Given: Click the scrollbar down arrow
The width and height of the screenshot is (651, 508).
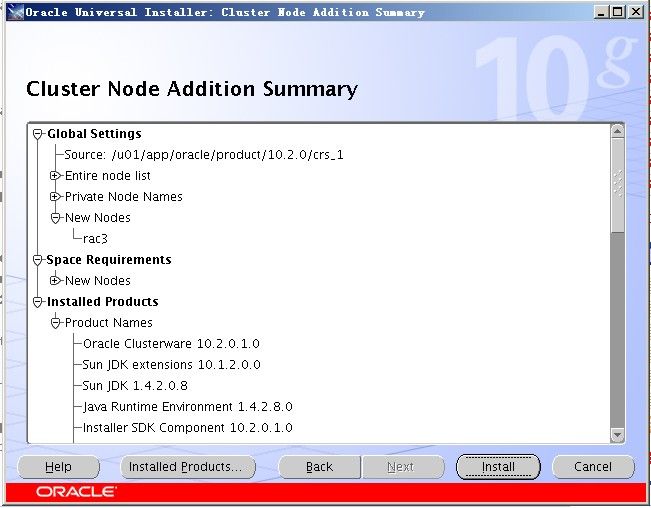Looking at the screenshot, I should click(617, 435).
